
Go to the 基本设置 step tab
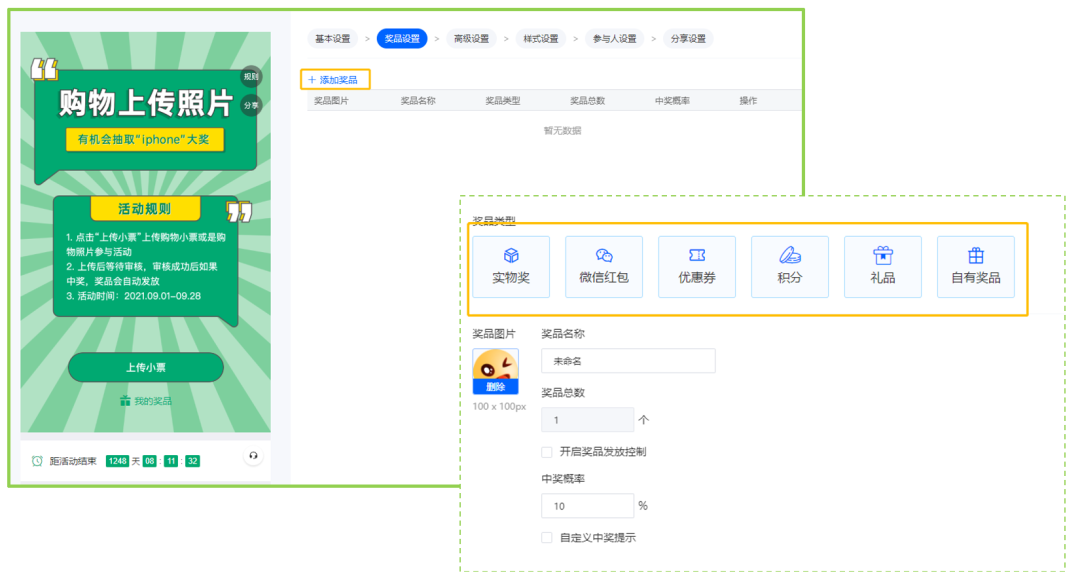[333, 39]
